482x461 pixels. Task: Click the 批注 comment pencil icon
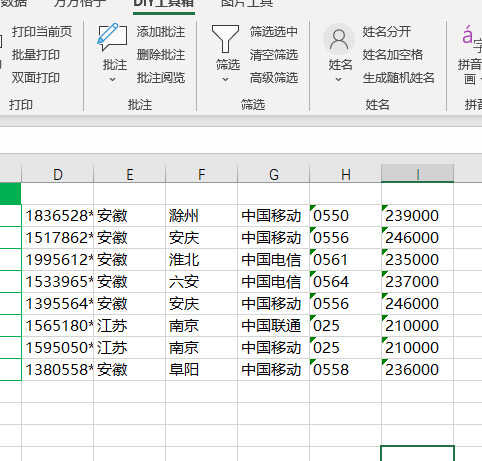[x=112, y=37]
